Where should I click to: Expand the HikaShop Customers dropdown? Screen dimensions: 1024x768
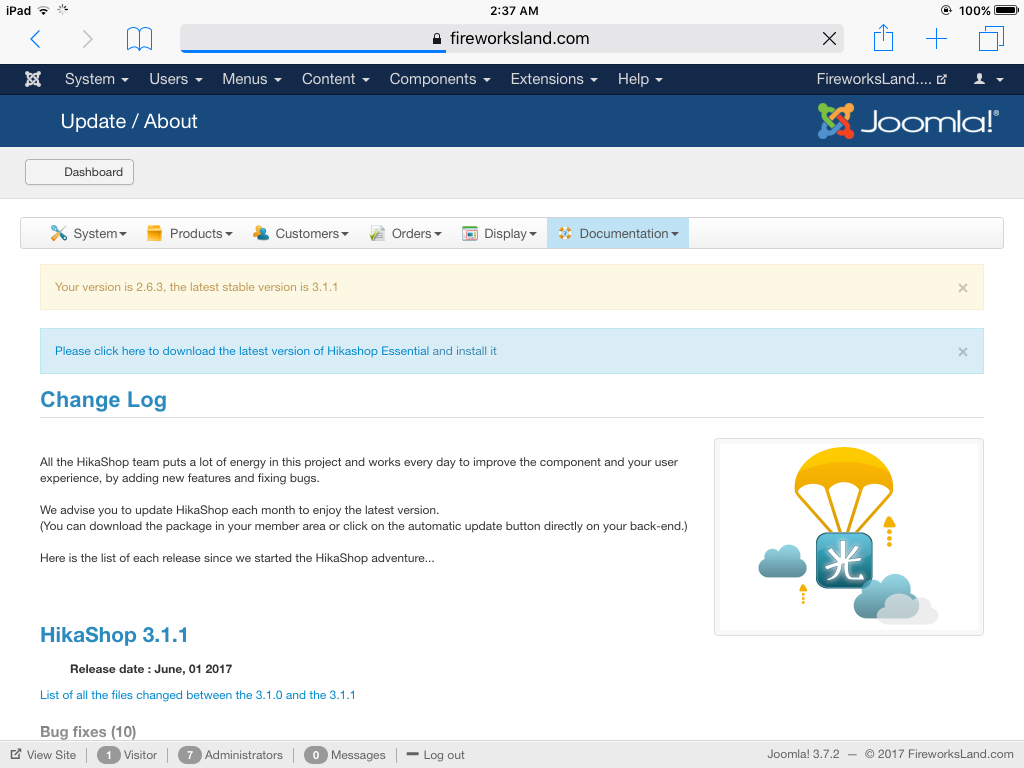click(300, 233)
